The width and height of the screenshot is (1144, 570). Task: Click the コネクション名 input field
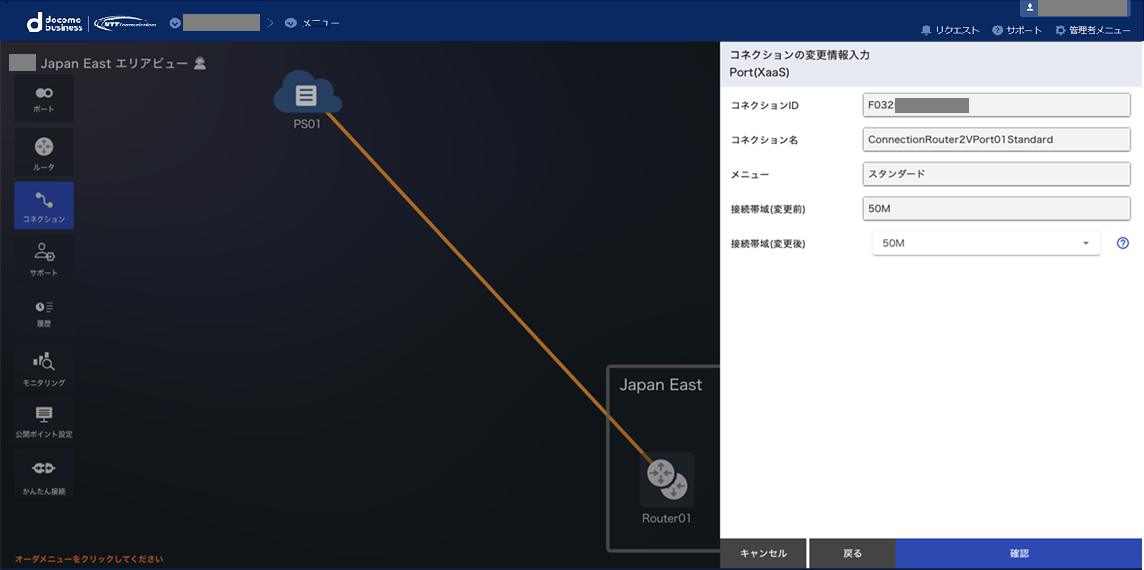click(996, 140)
